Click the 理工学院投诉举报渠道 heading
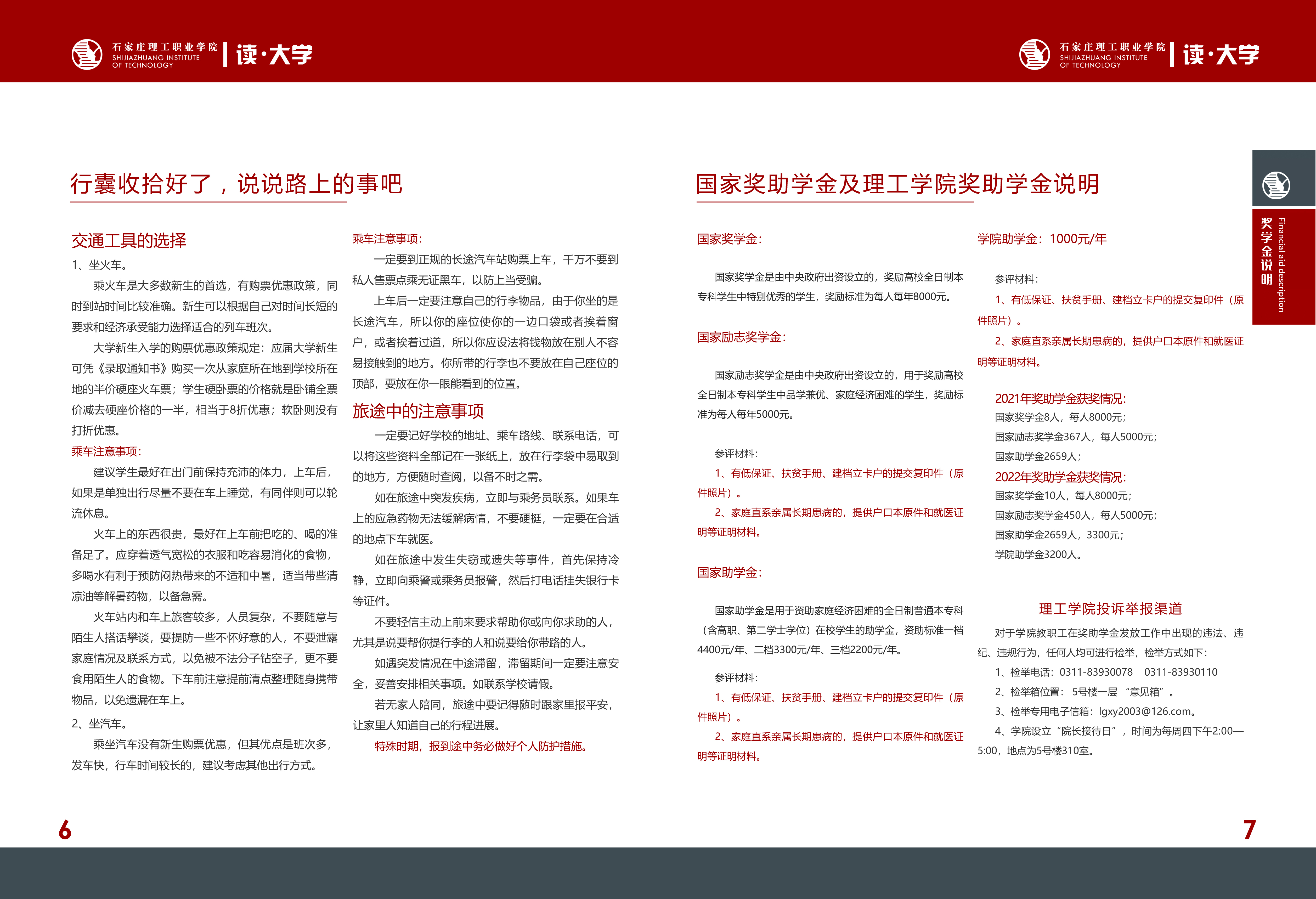 (x=1110, y=609)
